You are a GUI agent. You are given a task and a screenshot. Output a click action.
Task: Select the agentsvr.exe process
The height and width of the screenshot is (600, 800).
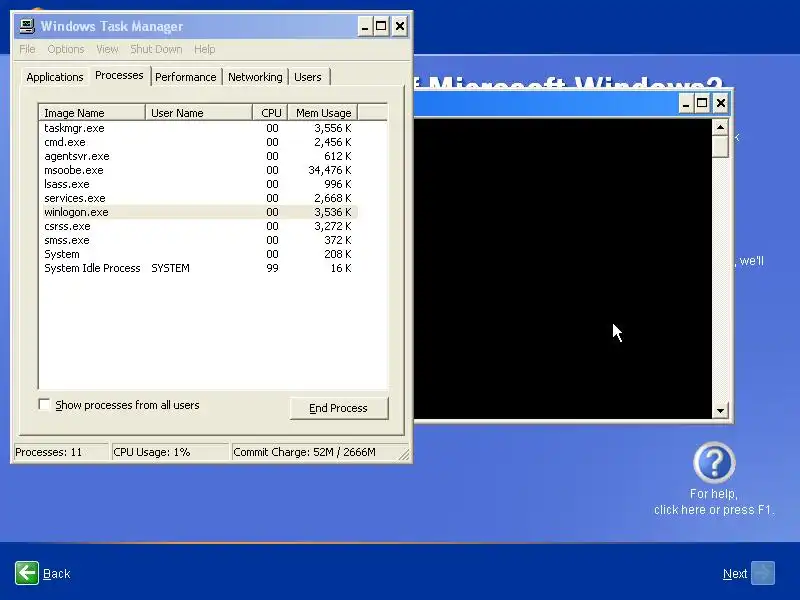click(x=198, y=156)
